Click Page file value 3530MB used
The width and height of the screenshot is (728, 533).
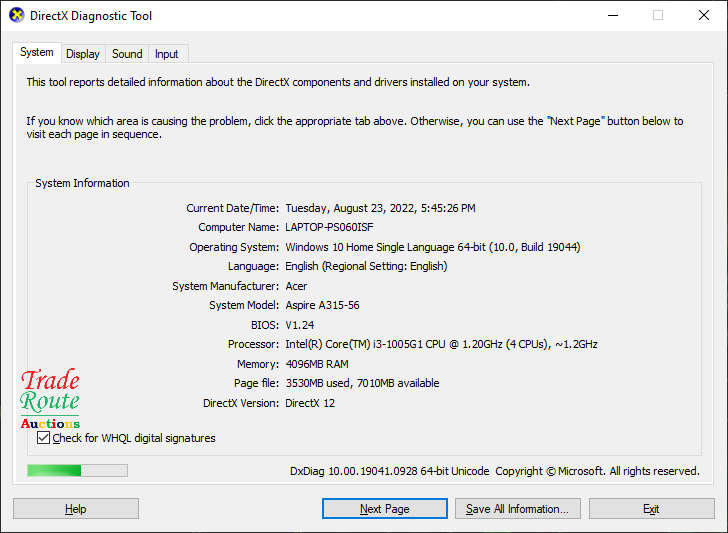click(362, 383)
